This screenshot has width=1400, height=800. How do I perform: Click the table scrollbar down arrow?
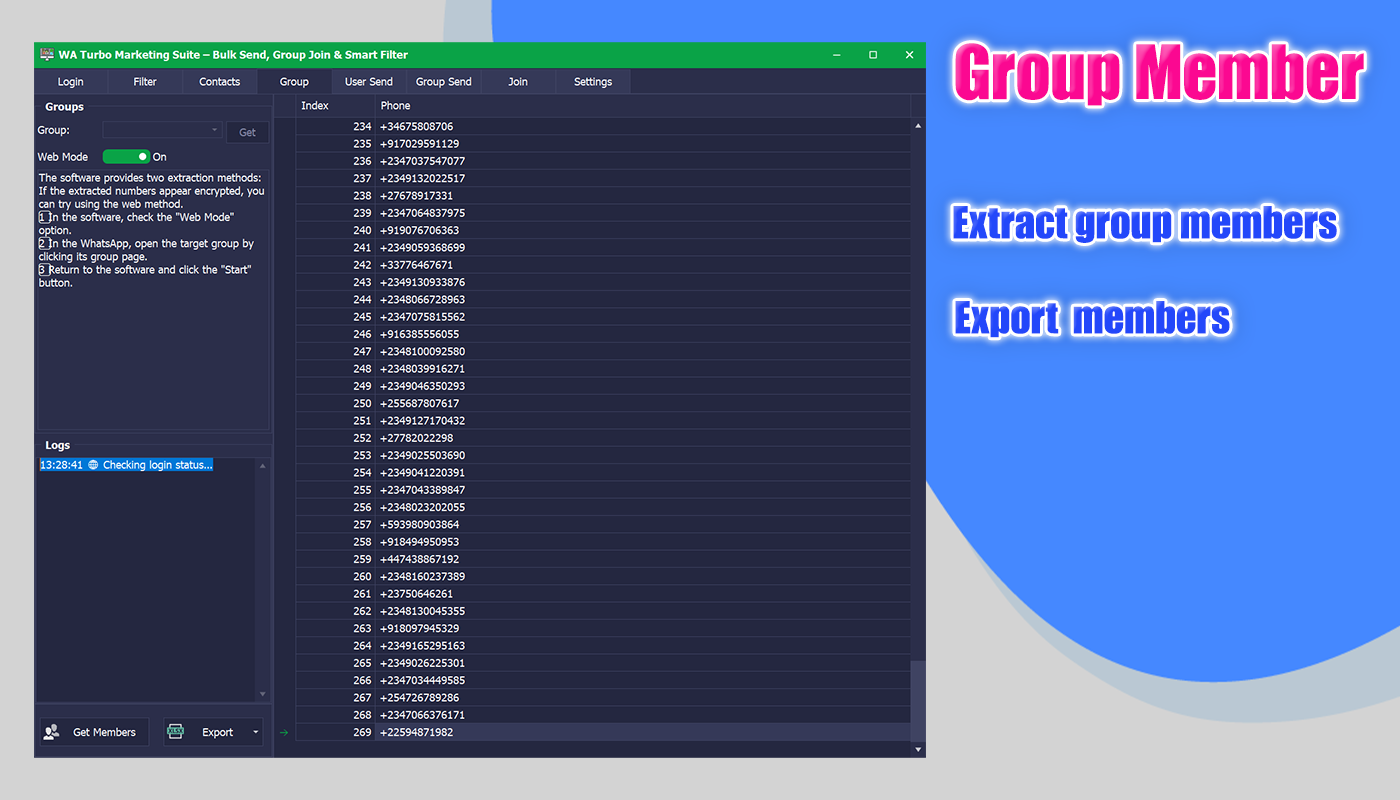click(x=918, y=749)
